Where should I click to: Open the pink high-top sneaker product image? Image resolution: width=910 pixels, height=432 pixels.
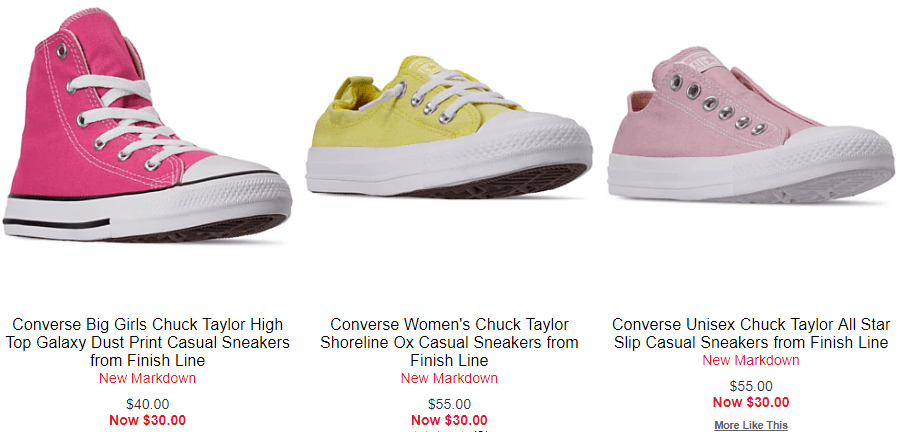147,125
